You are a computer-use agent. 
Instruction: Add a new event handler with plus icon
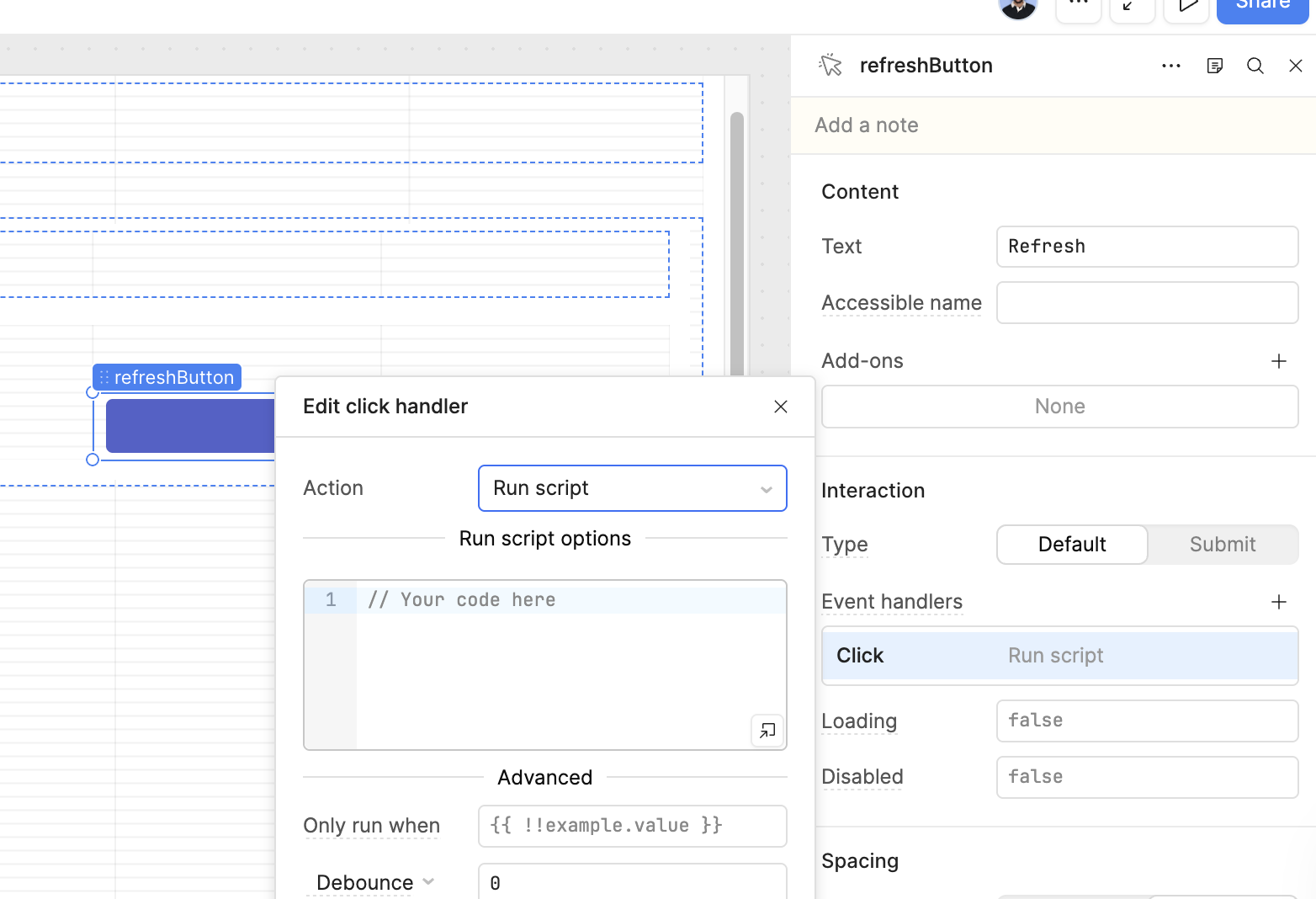(x=1278, y=602)
